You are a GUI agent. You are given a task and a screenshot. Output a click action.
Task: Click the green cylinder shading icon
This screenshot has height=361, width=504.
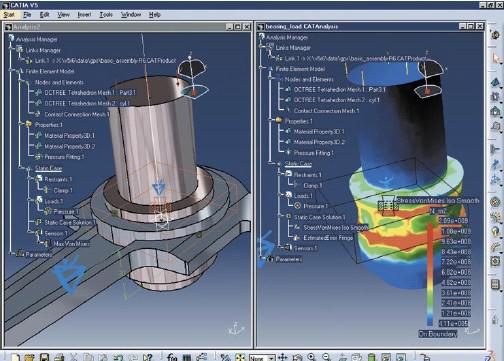point(371,357)
